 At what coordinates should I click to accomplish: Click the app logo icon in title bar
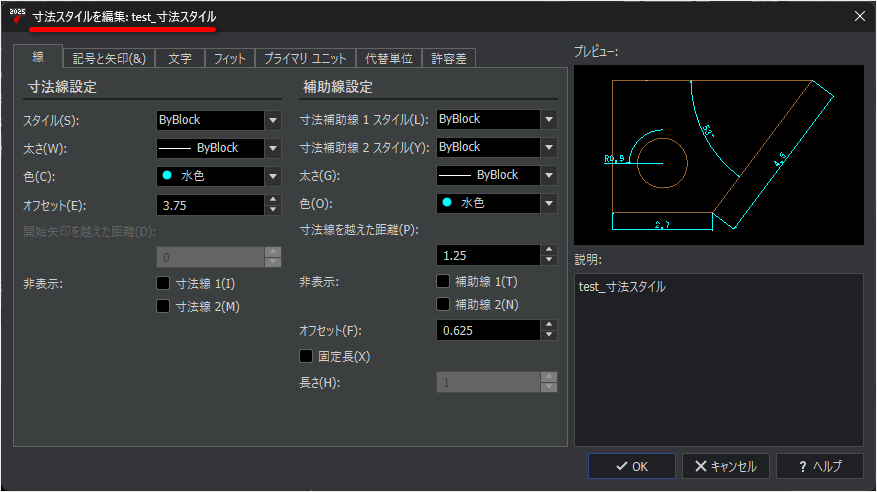click(x=17, y=16)
